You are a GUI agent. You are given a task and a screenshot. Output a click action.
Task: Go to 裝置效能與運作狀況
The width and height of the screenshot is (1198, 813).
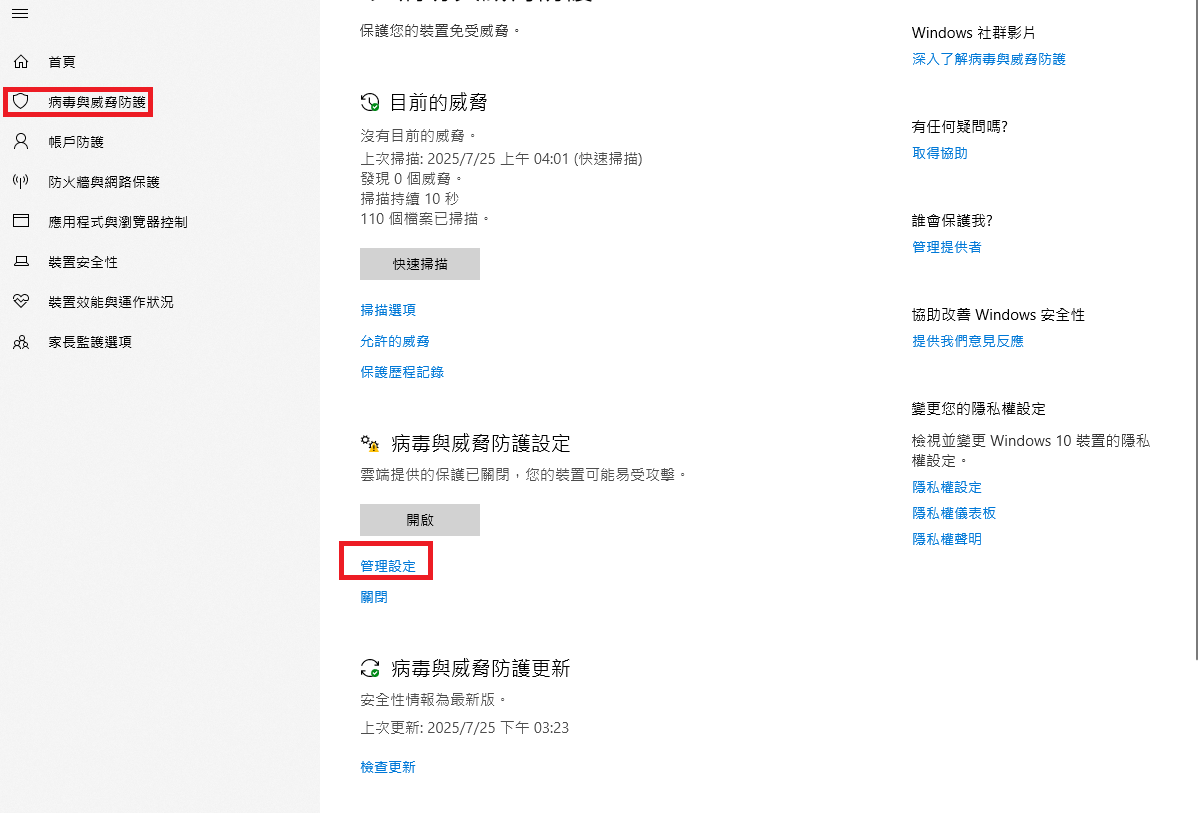[x=111, y=302]
